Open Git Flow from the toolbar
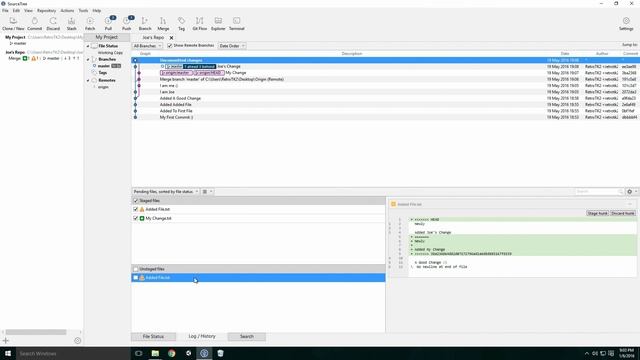This screenshot has height=360, width=640. click(x=200, y=24)
